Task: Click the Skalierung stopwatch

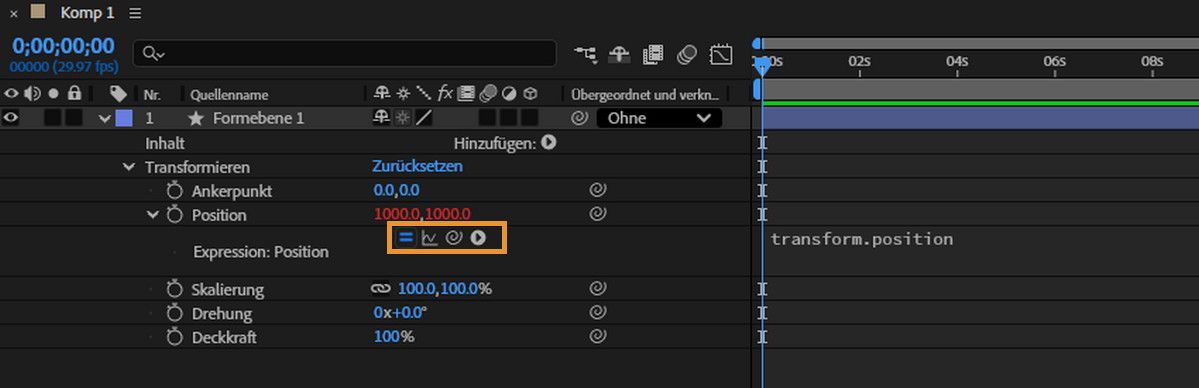Action: click(175, 289)
